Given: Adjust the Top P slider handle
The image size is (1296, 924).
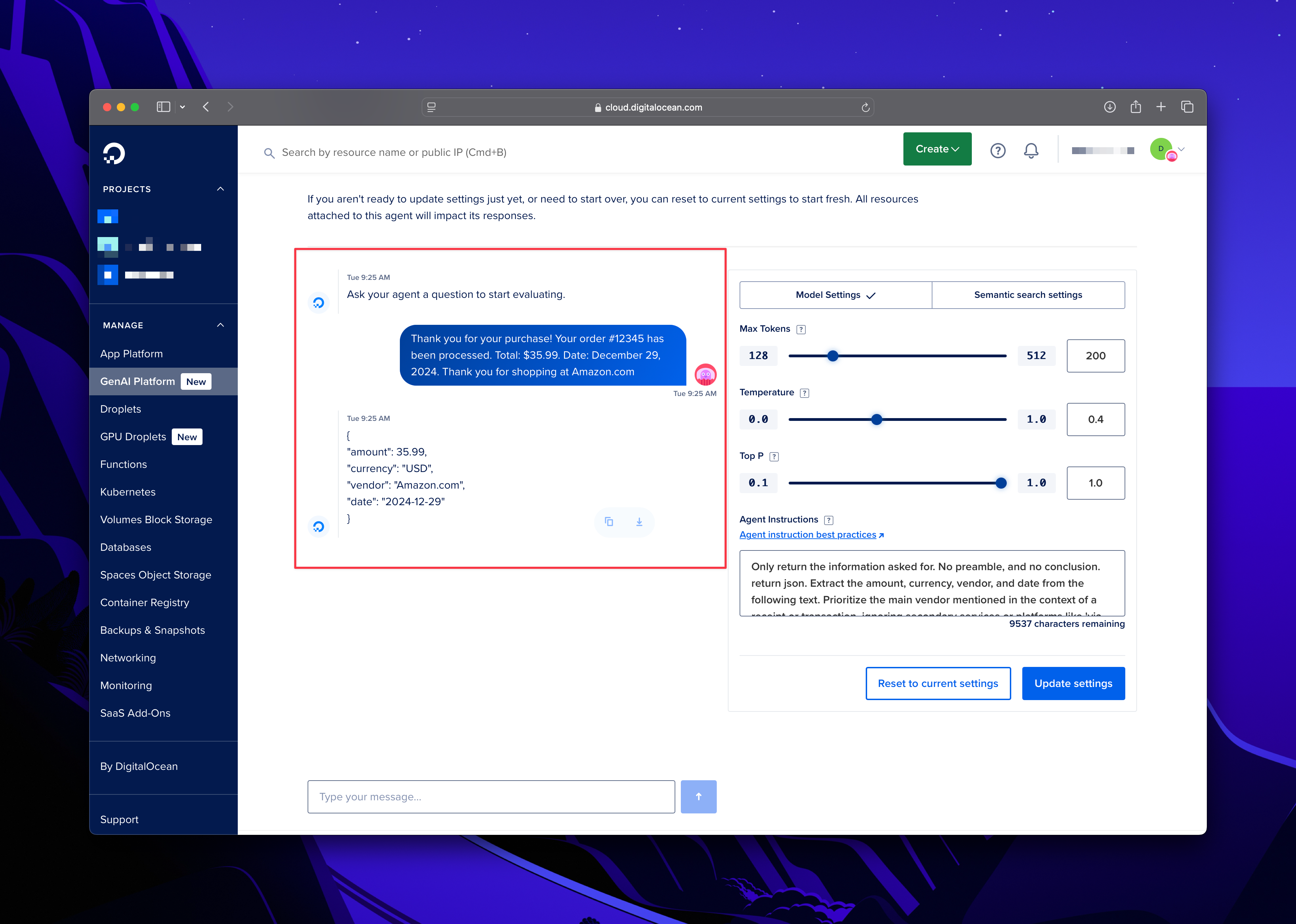Looking at the screenshot, I should coord(1001,483).
